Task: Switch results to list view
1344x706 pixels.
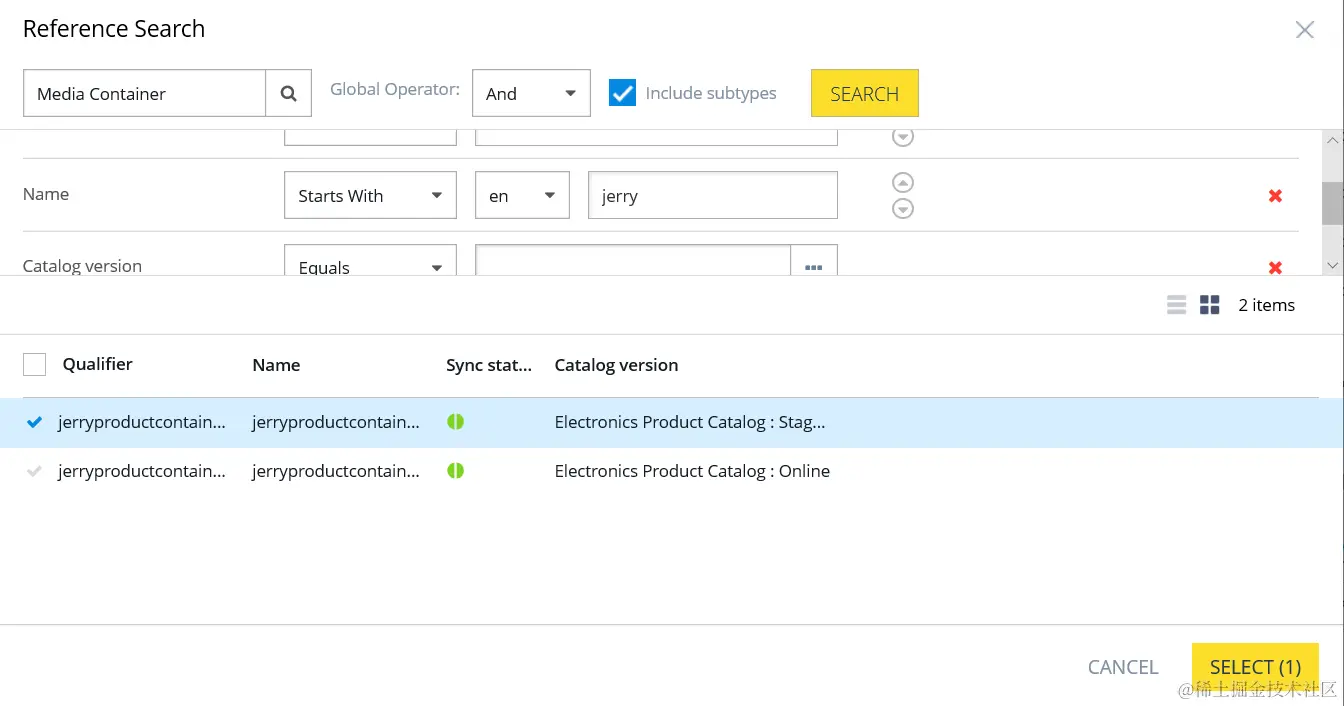Action: (x=1177, y=305)
